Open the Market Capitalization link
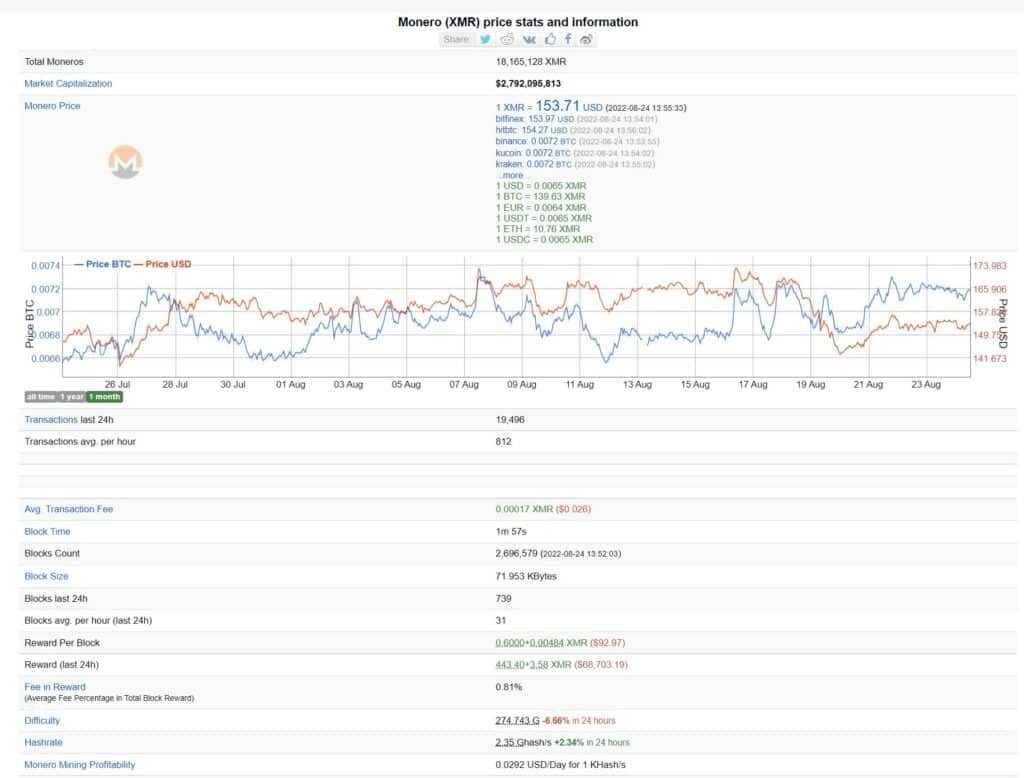 [69, 84]
